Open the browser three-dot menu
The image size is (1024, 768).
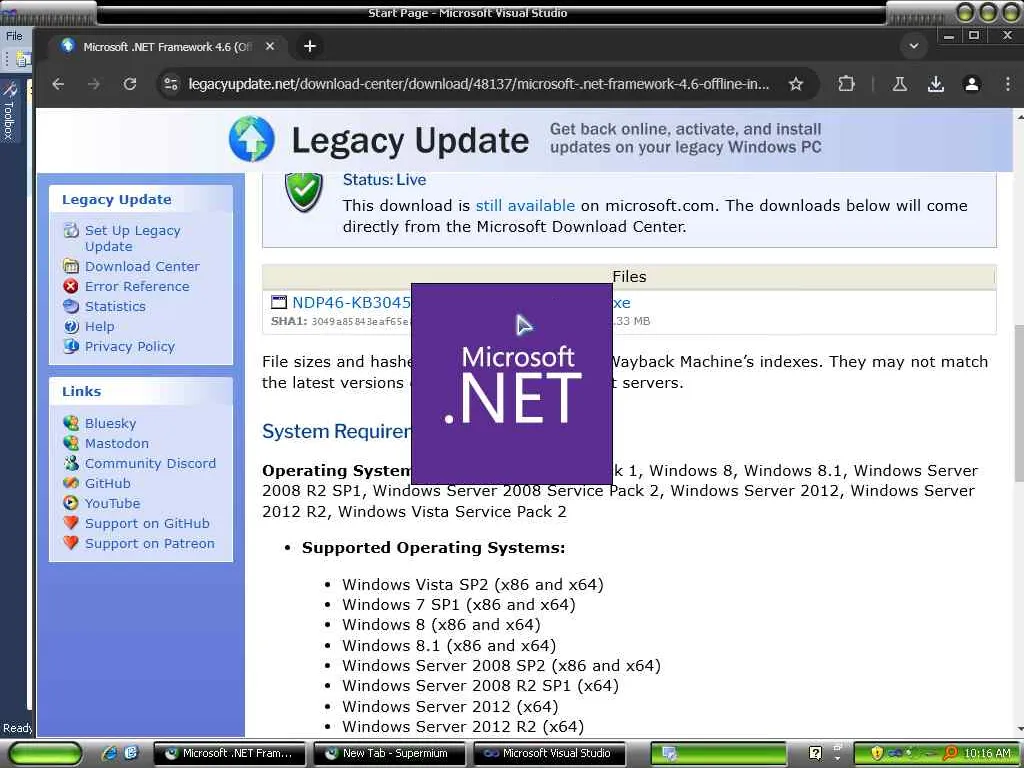click(x=1008, y=84)
